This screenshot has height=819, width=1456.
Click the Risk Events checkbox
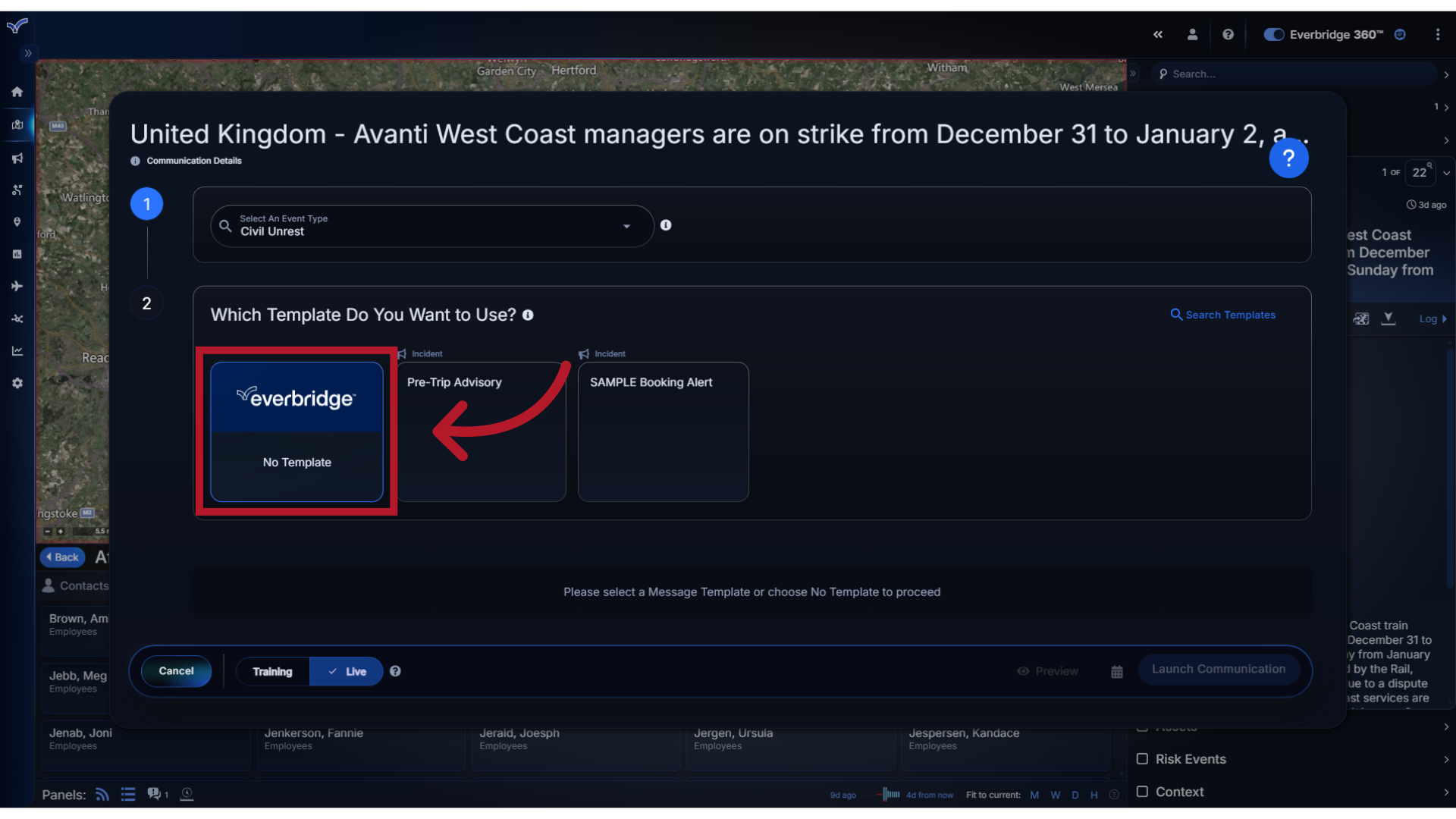[x=1142, y=759]
